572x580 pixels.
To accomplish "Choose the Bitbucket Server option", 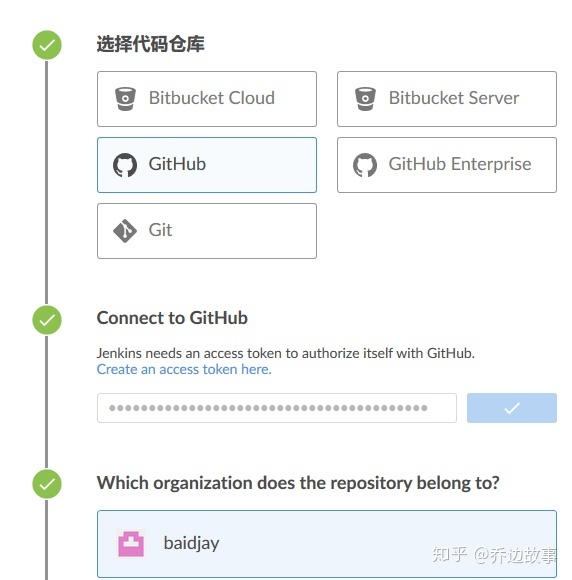I will [447, 99].
